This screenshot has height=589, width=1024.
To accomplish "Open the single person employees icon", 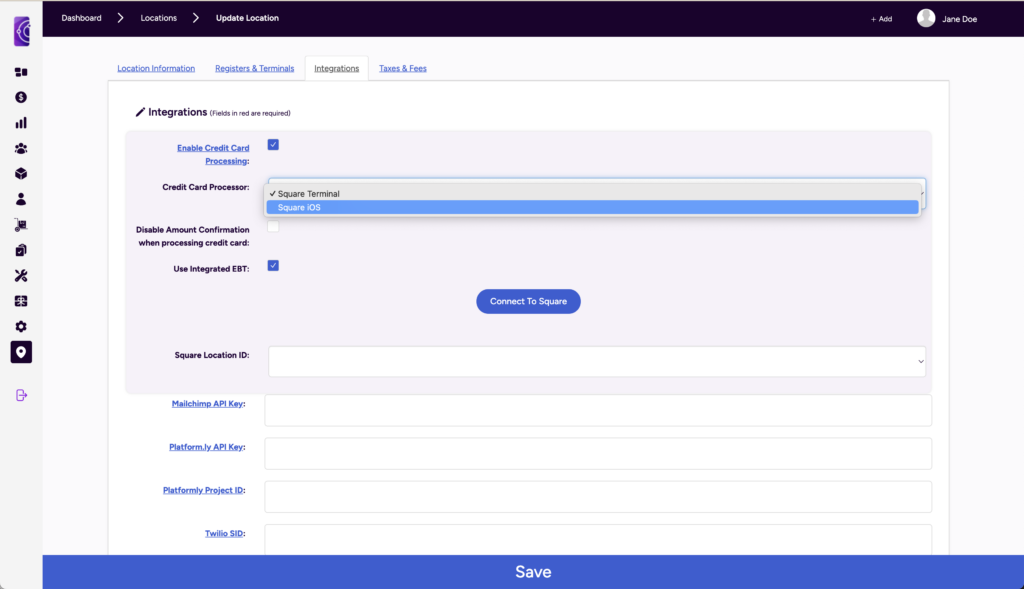I will (x=21, y=199).
